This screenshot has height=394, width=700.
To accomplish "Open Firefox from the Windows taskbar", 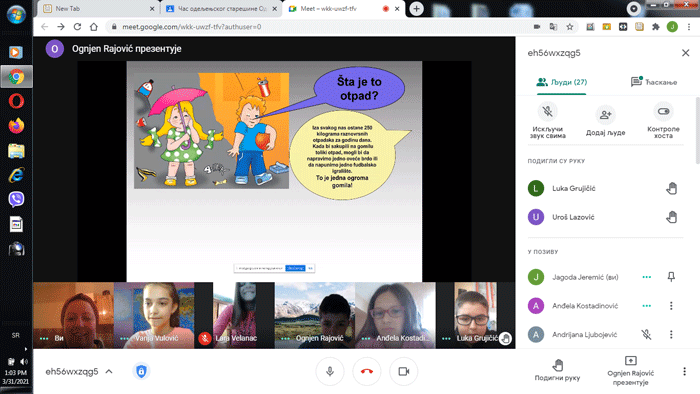I will coord(16,126).
